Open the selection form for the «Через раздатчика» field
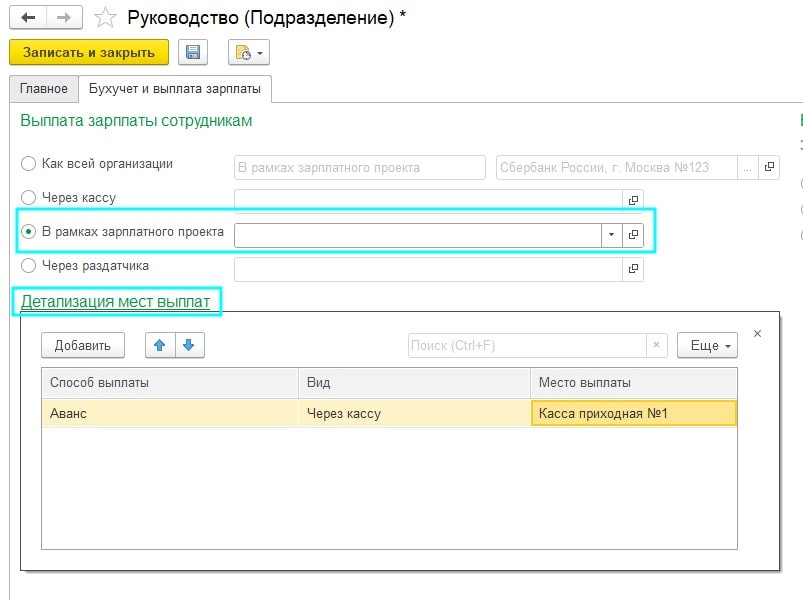Viewport: 803px width, 600px height. click(x=633, y=269)
